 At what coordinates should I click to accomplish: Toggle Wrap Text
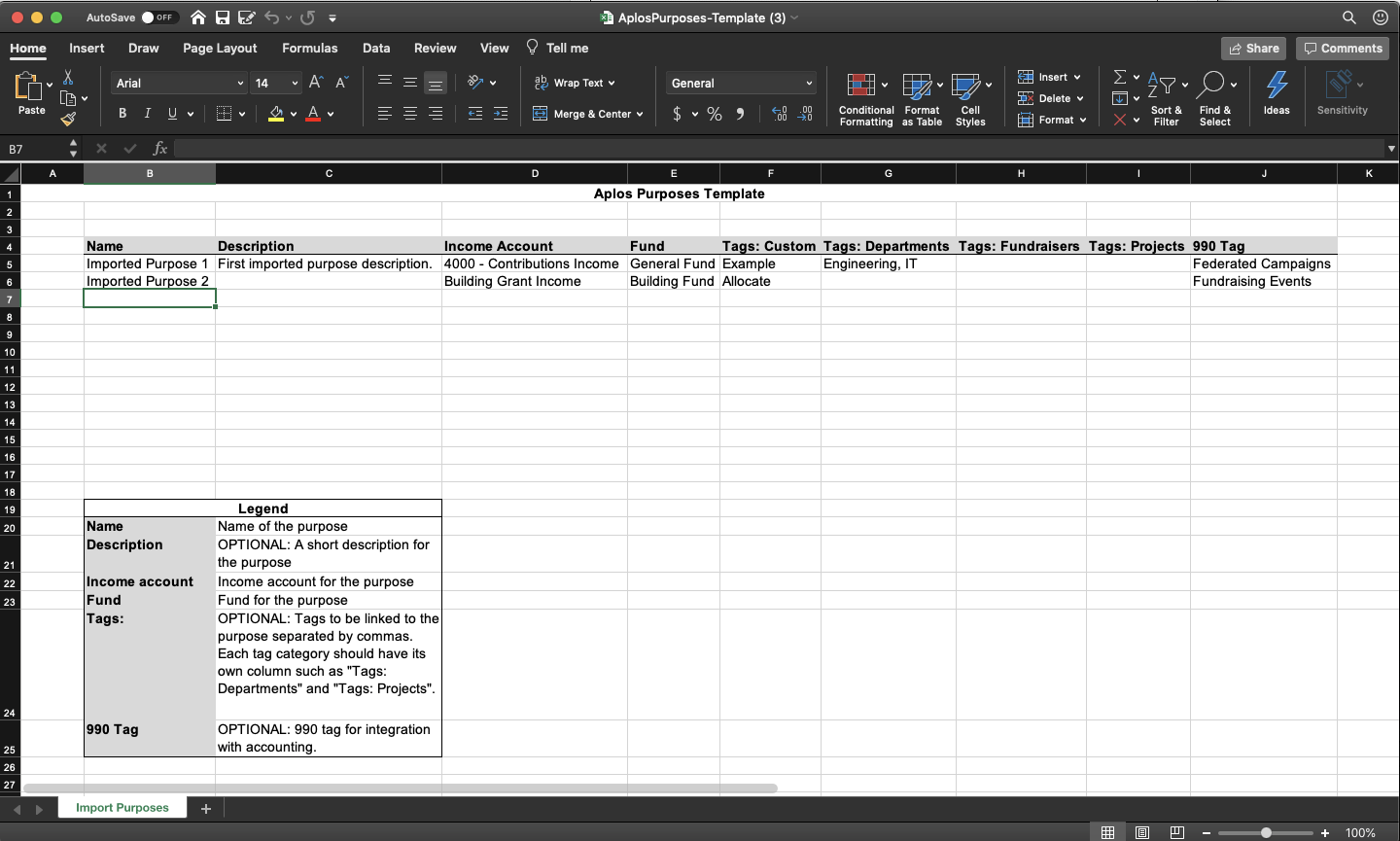click(x=575, y=83)
